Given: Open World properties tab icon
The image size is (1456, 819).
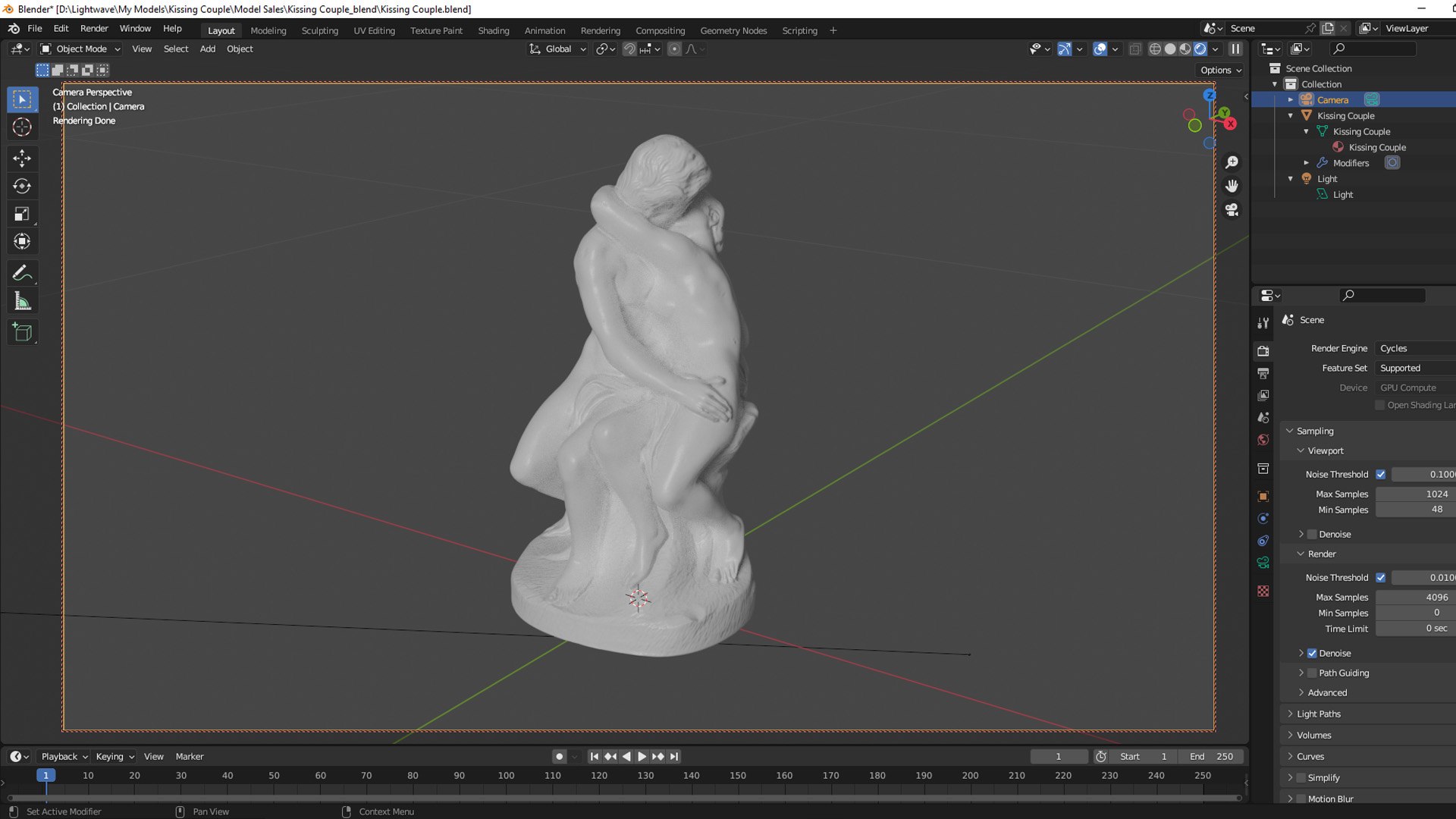Looking at the screenshot, I should 1263,440.
